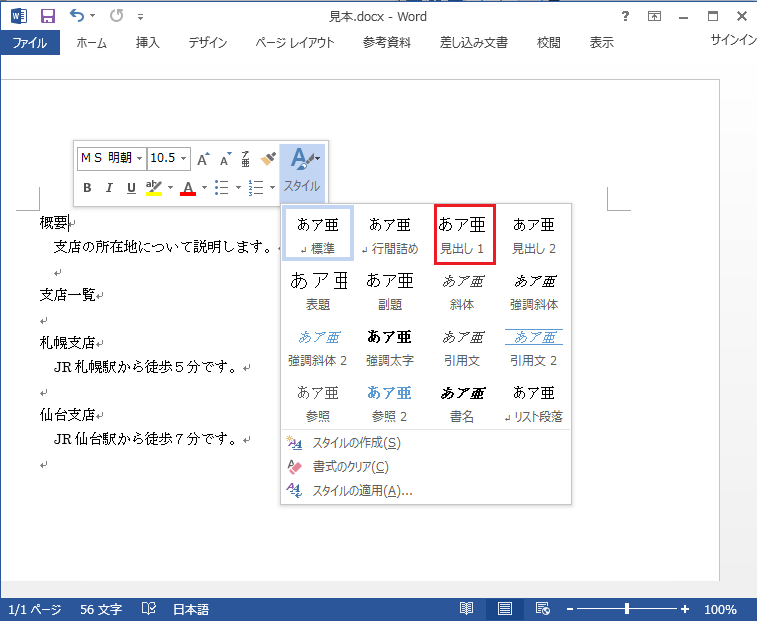Click the Shrink Font icon

(x=224, y=158)
